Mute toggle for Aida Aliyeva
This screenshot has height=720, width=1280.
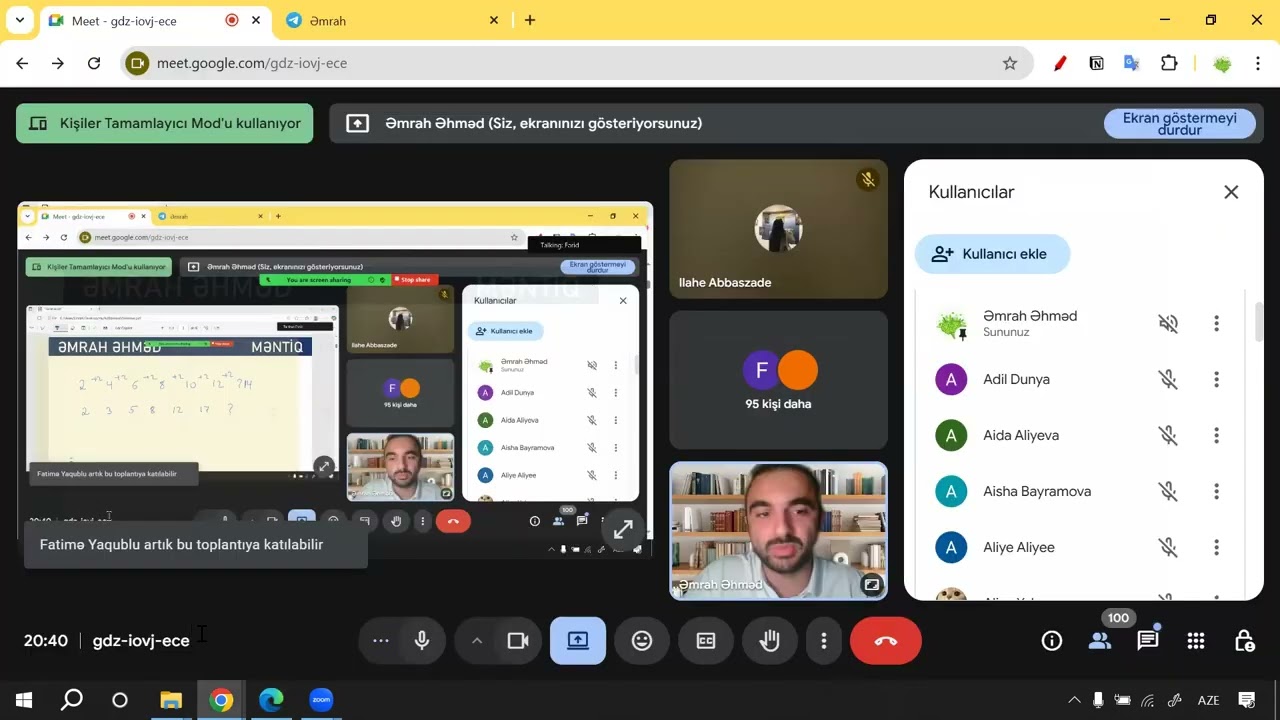tap(1168, 435)
